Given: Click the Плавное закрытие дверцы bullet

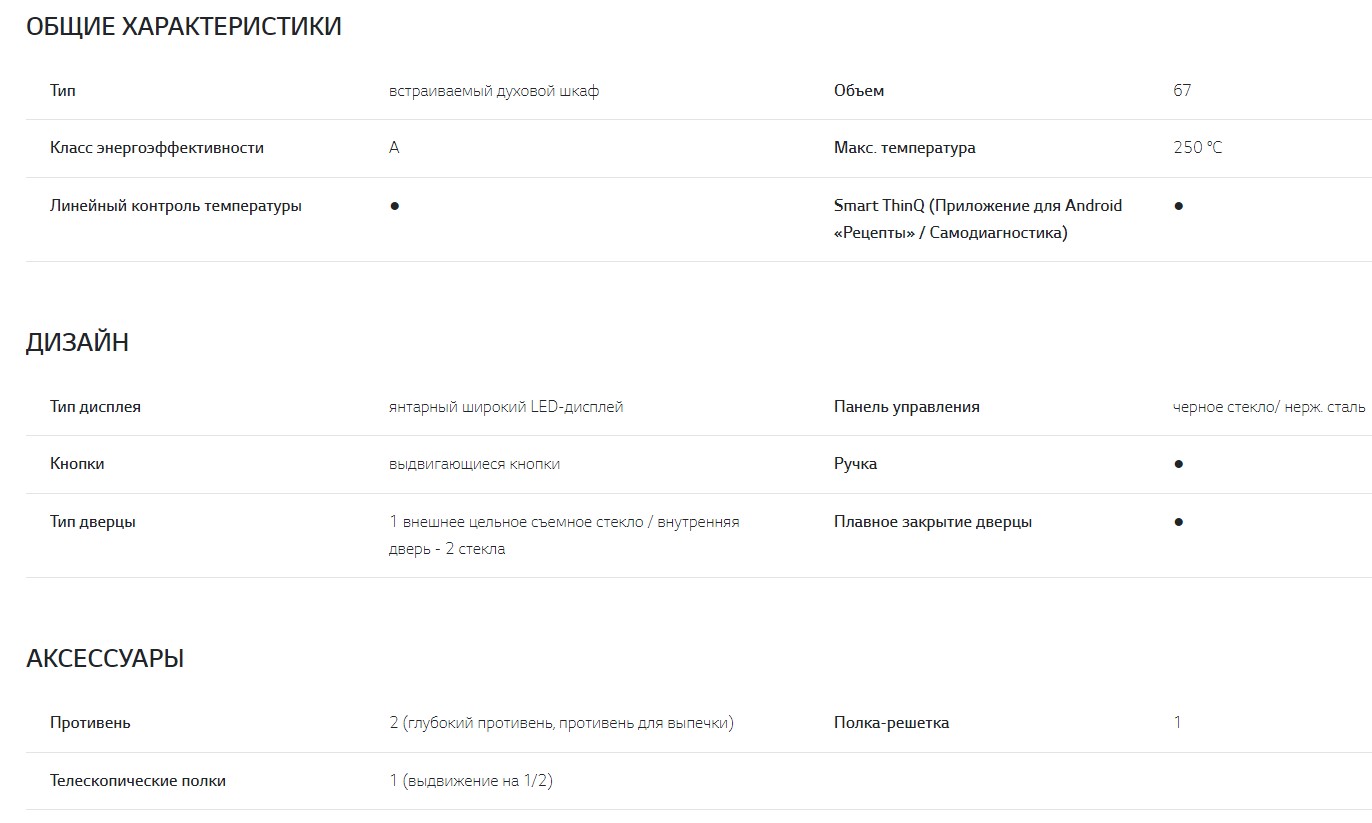Looking at the screenshot, I should [x=1178, y=522].
